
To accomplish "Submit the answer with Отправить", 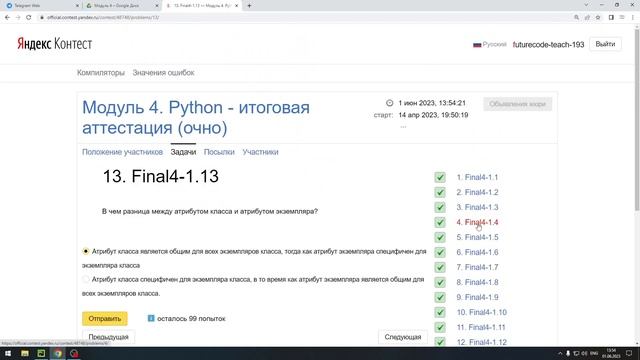I will point(105,318).
